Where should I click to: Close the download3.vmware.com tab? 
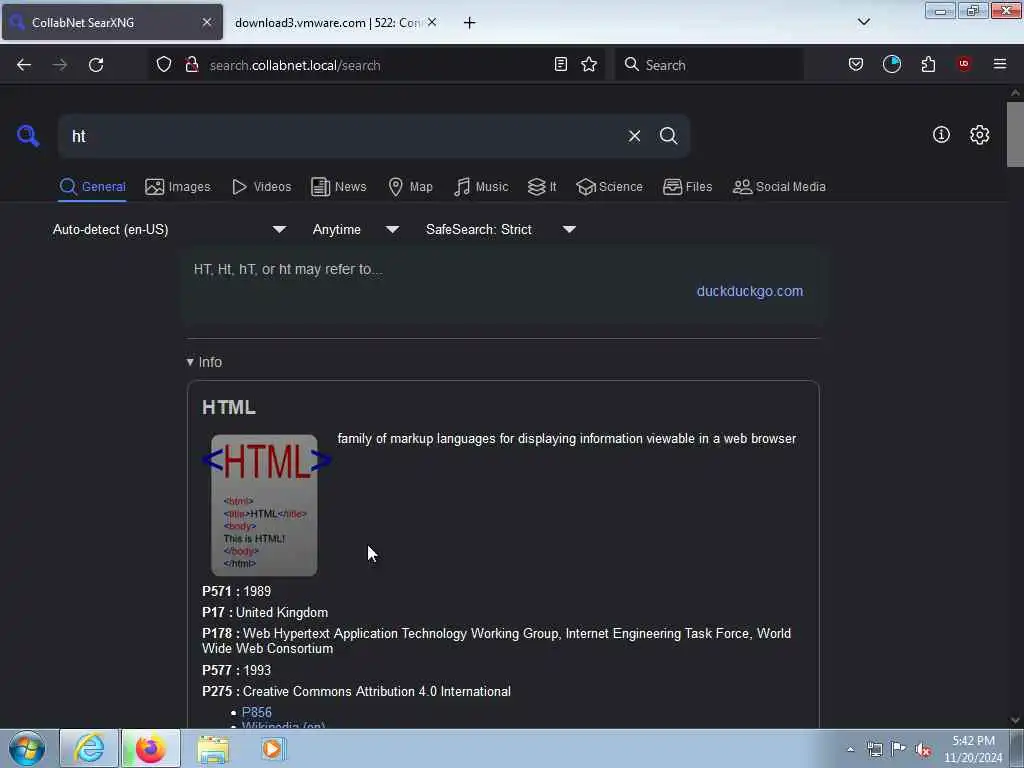(x=432, y=22)
